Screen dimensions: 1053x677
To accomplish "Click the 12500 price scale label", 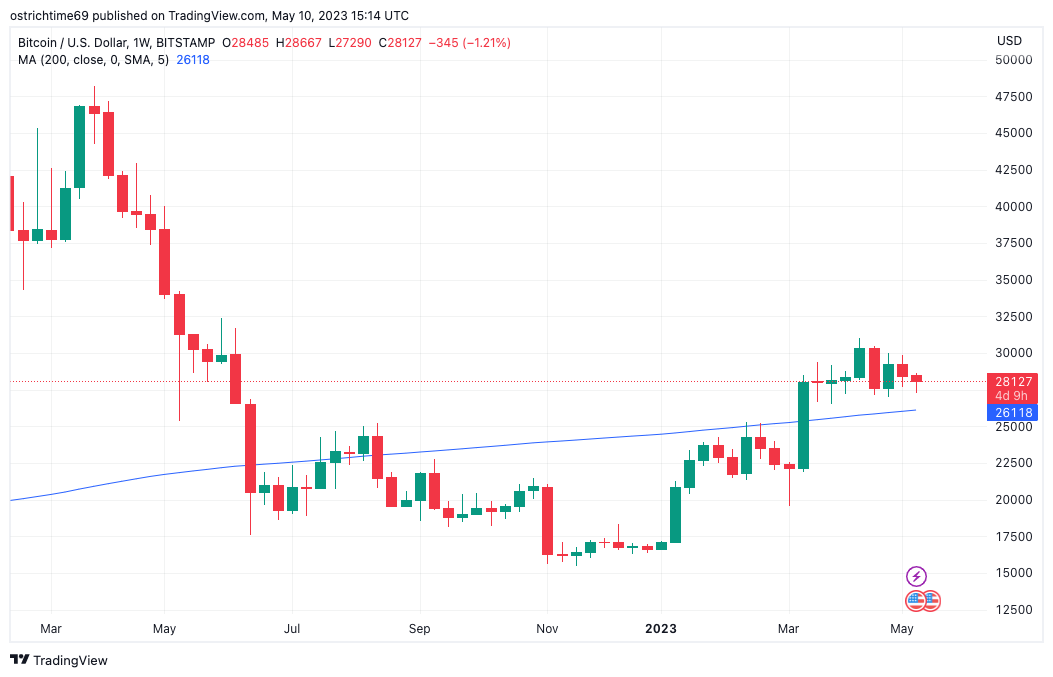I will click(1013, 609).
